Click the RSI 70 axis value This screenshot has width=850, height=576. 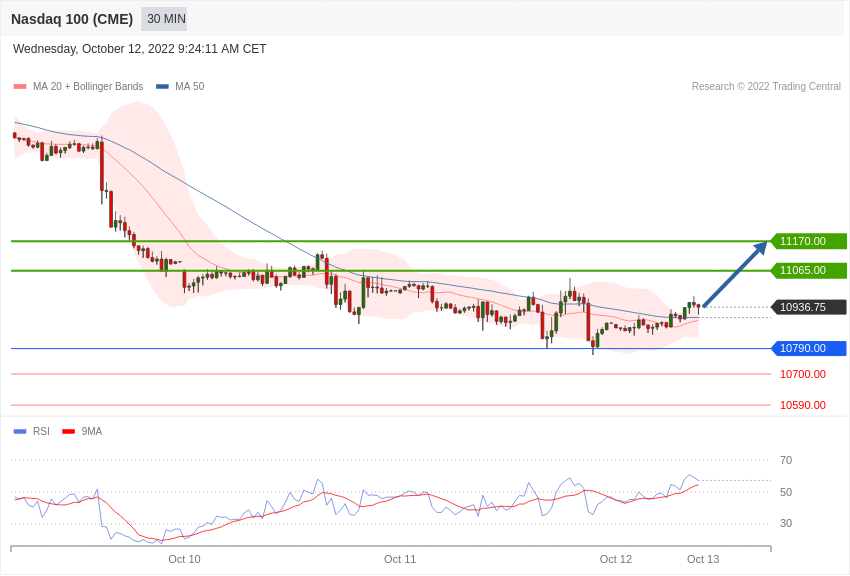tap(786, 460)
